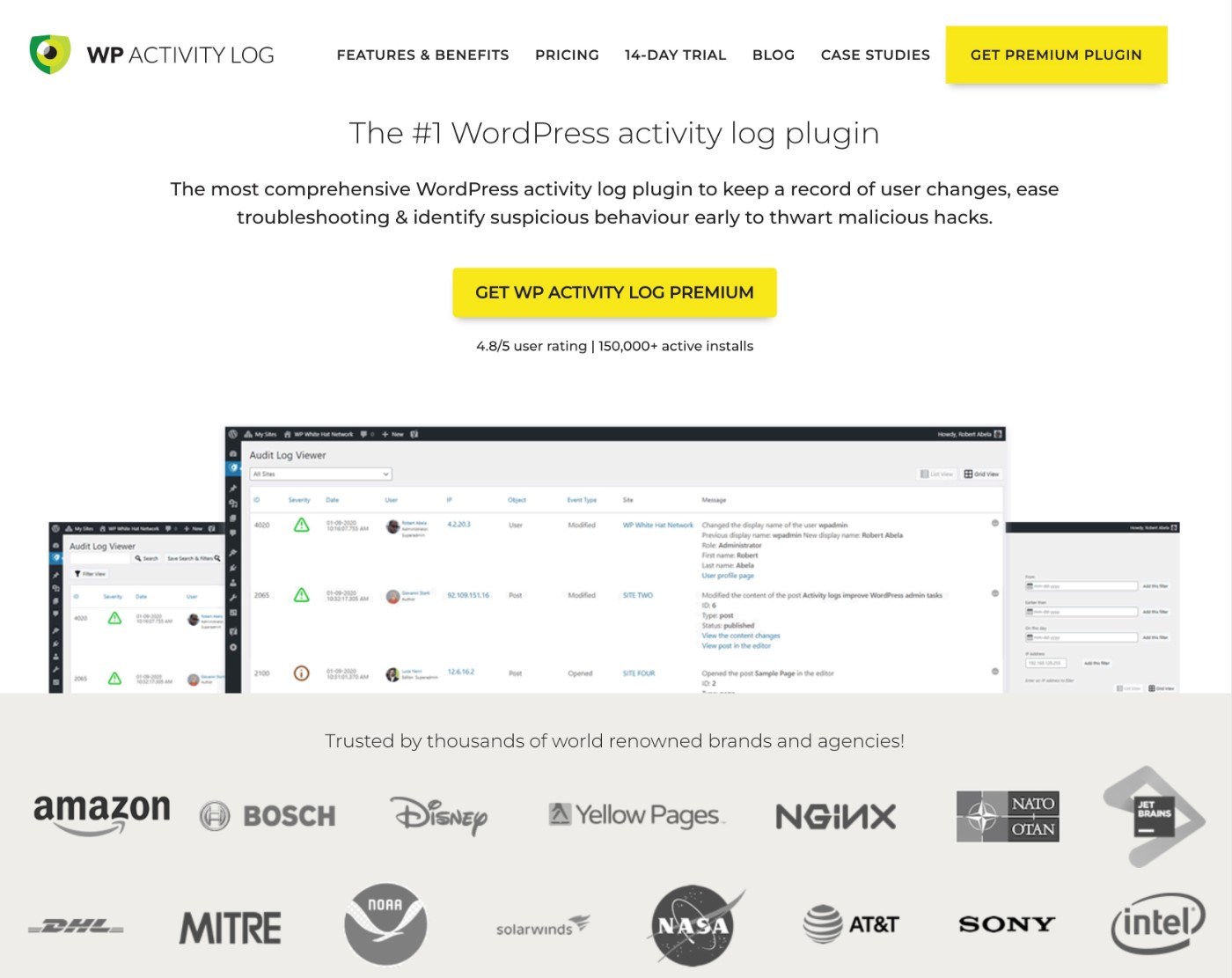Click the Disney logo

tap(439, 815)
